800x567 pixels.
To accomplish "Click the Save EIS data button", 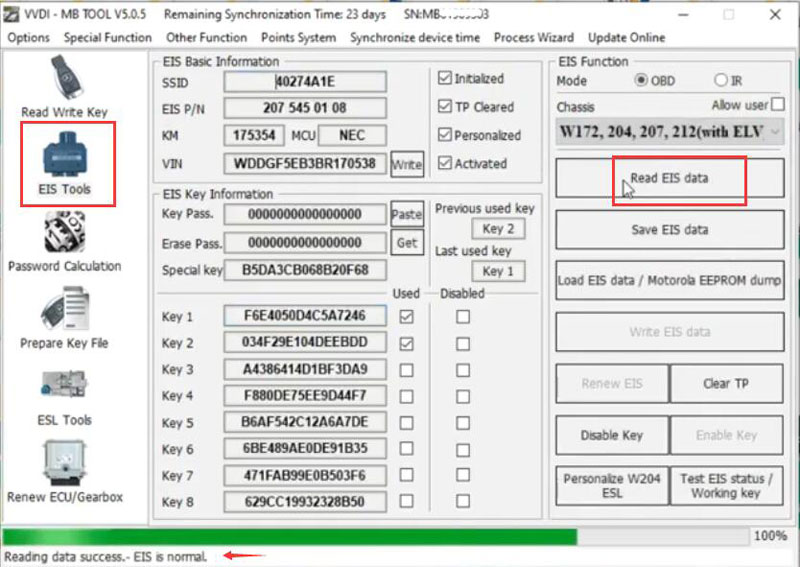I will tap(669, 230).
